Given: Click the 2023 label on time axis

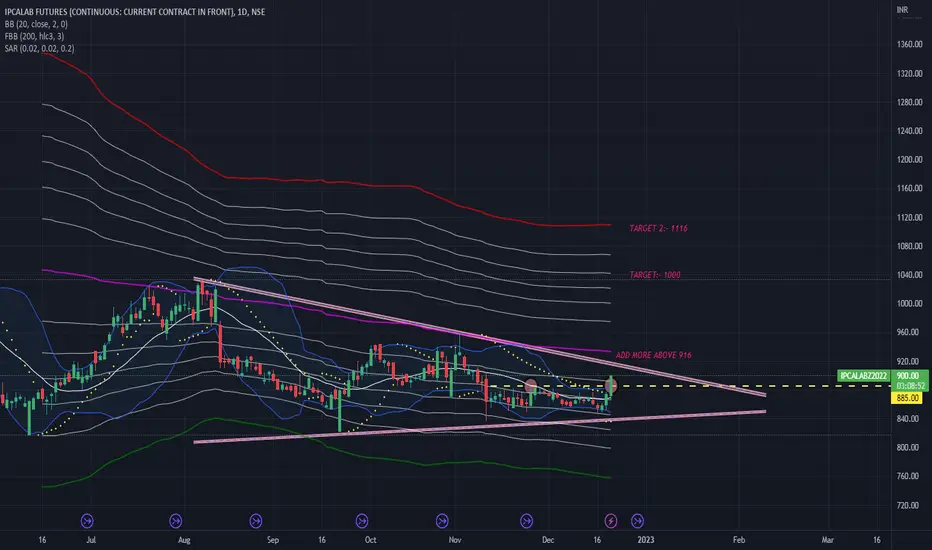Looking at the screenshot, I should tap(646, 540).
